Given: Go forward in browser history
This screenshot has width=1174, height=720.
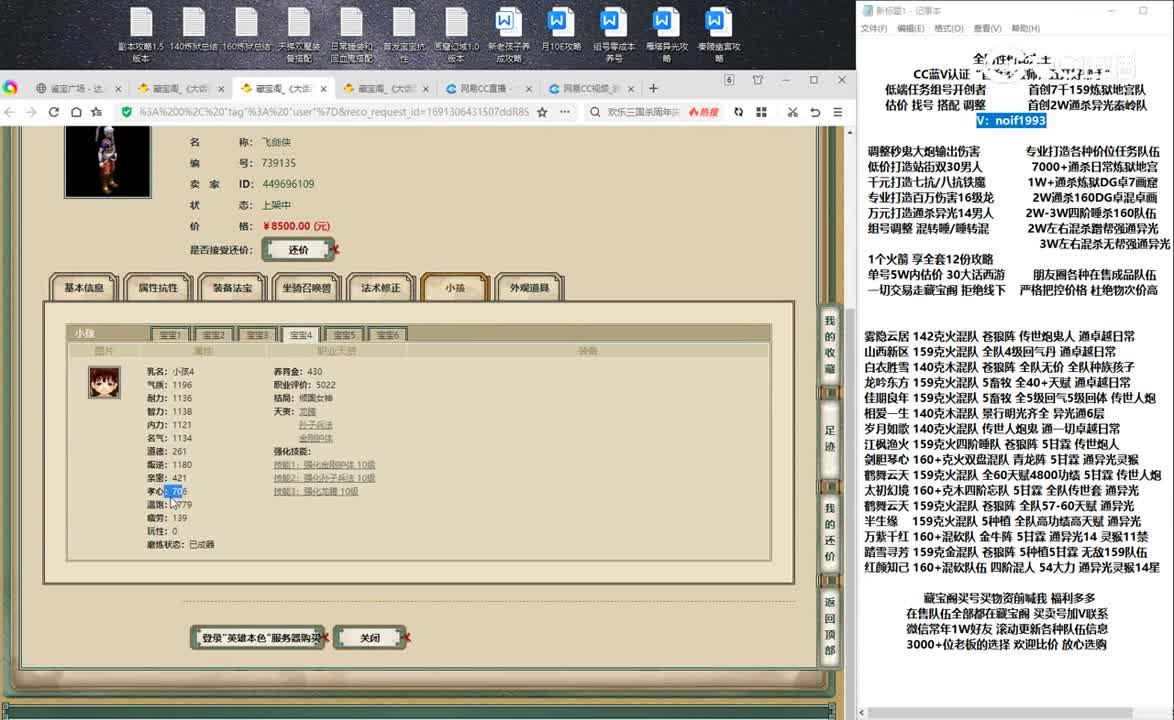Looking at the screenshot, I should tap(31, 112).
